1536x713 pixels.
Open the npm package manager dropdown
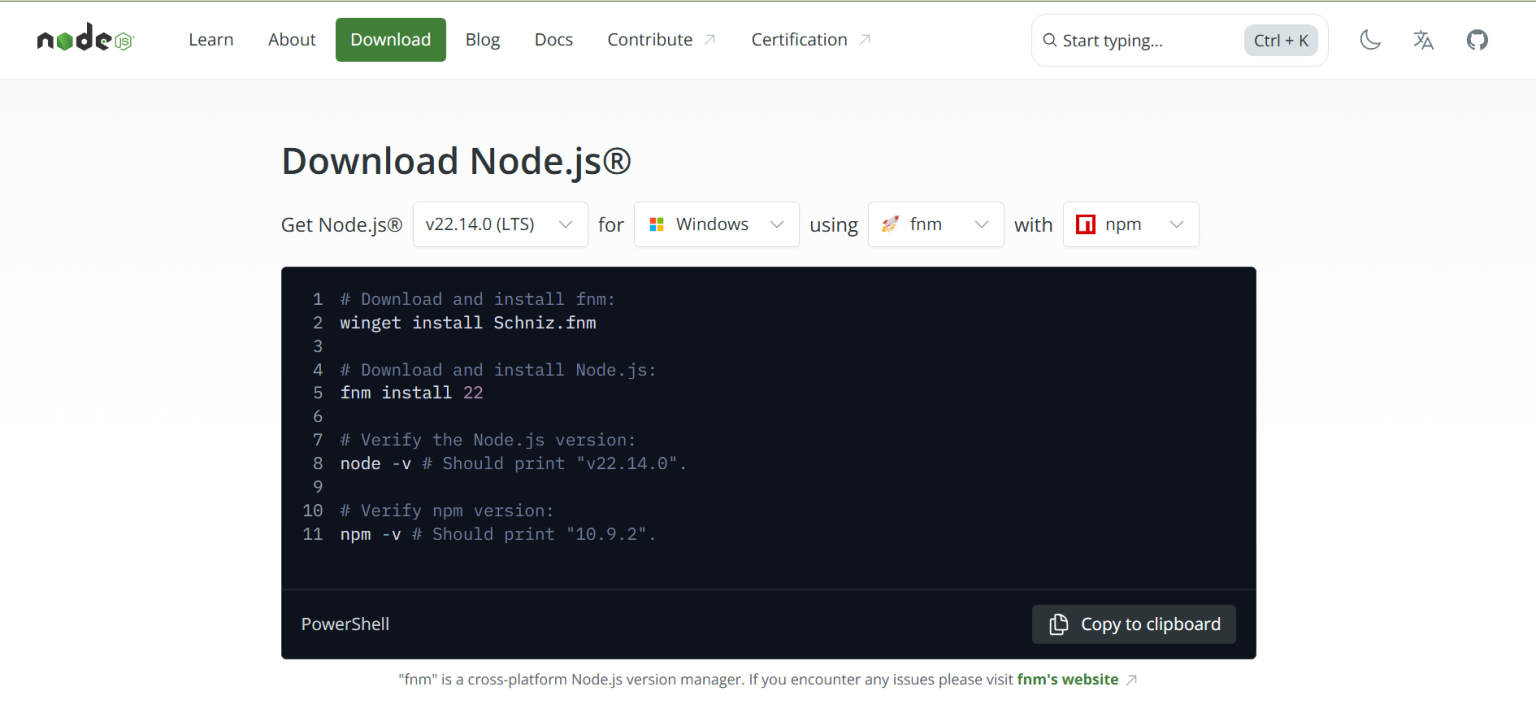point(1131,224)
